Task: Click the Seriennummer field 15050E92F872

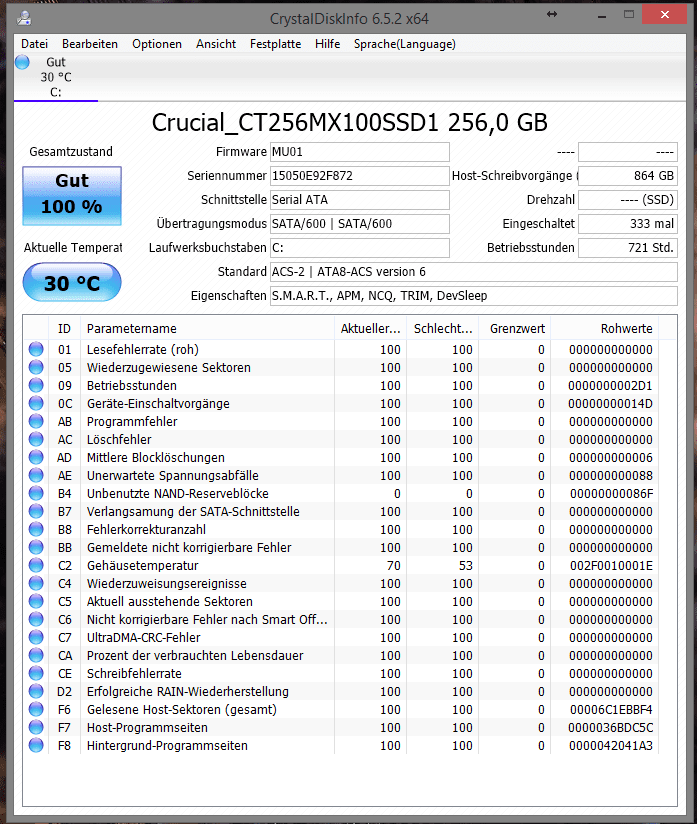Action: pos(360,176)
